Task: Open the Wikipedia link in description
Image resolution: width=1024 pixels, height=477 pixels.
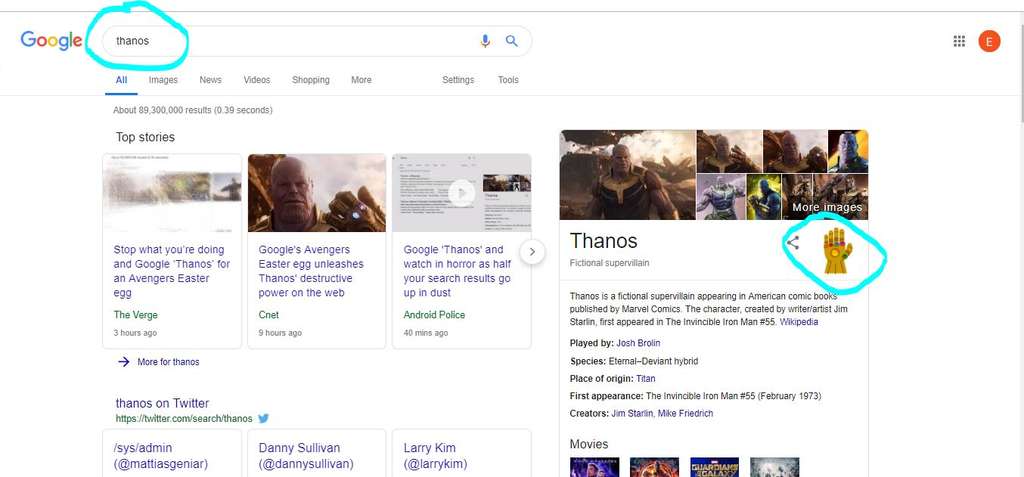Action: coord(799,322)
